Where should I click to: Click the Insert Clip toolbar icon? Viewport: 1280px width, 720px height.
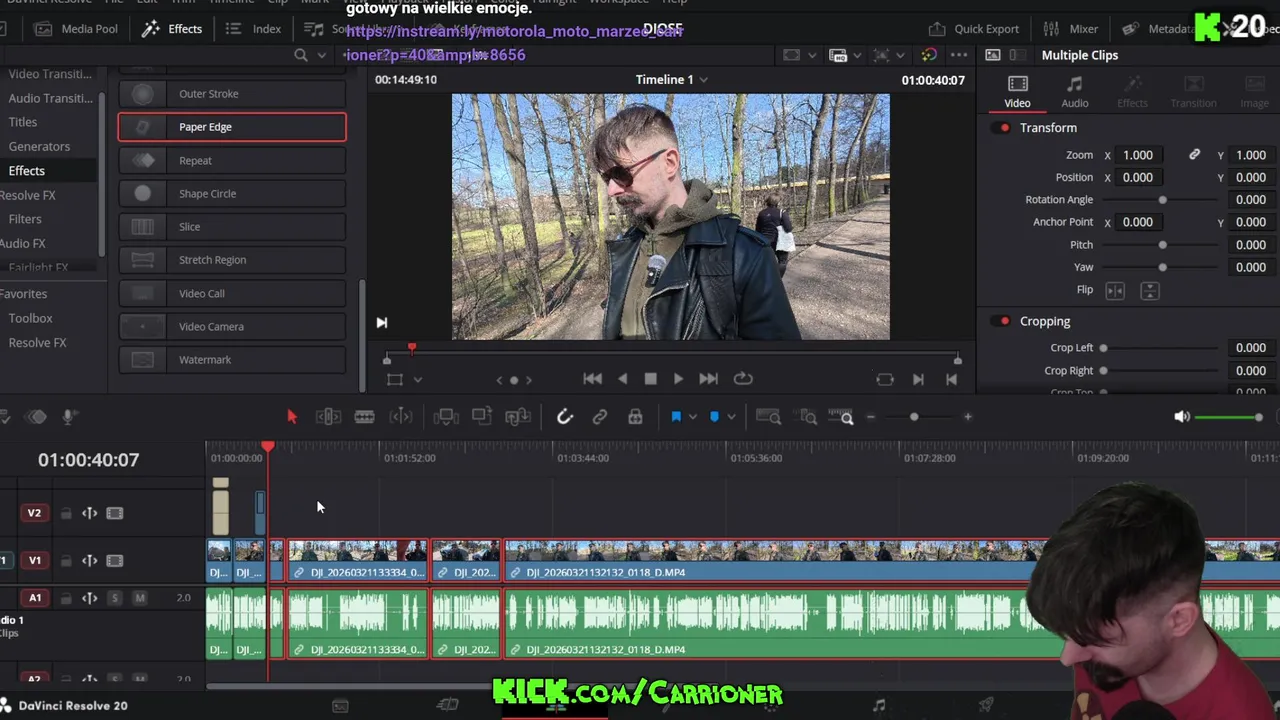446,417
